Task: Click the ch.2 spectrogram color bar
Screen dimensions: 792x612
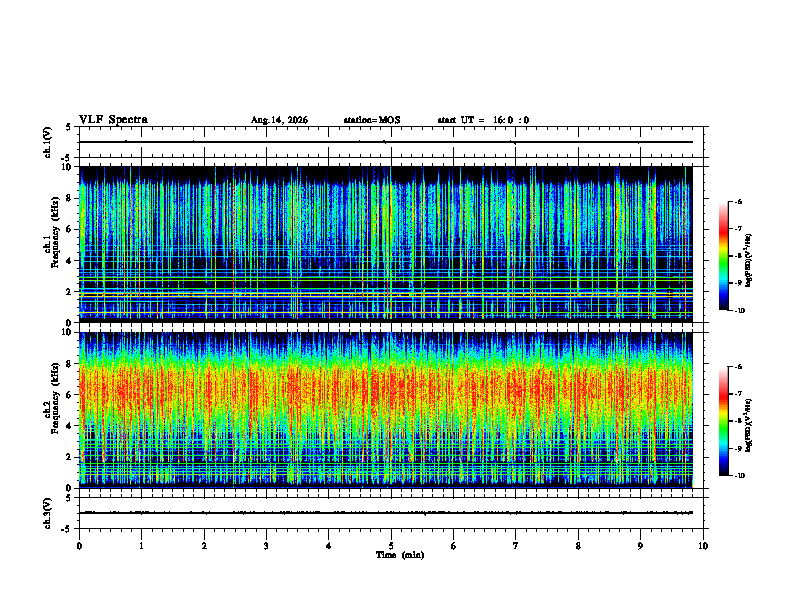Action: (723, 421)
